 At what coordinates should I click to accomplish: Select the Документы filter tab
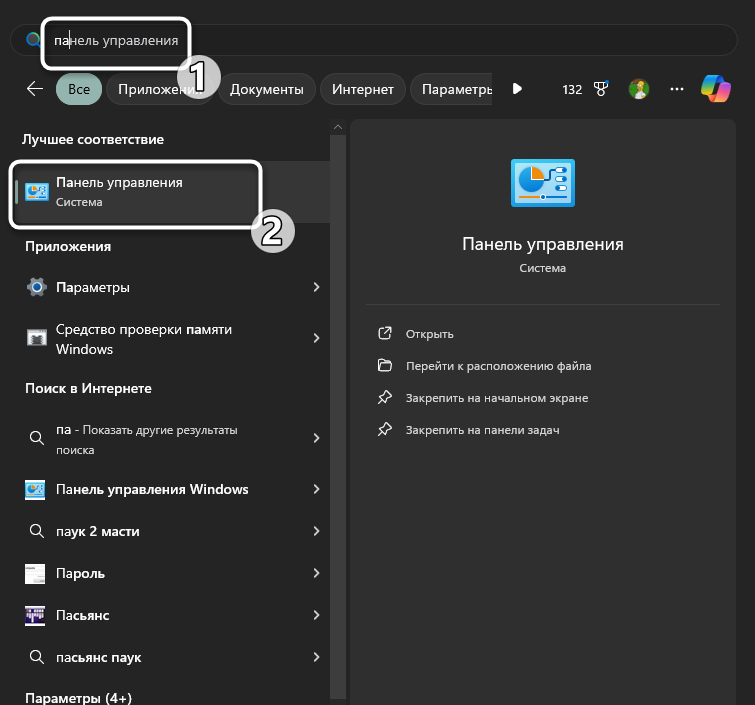[x=266, y=89]
